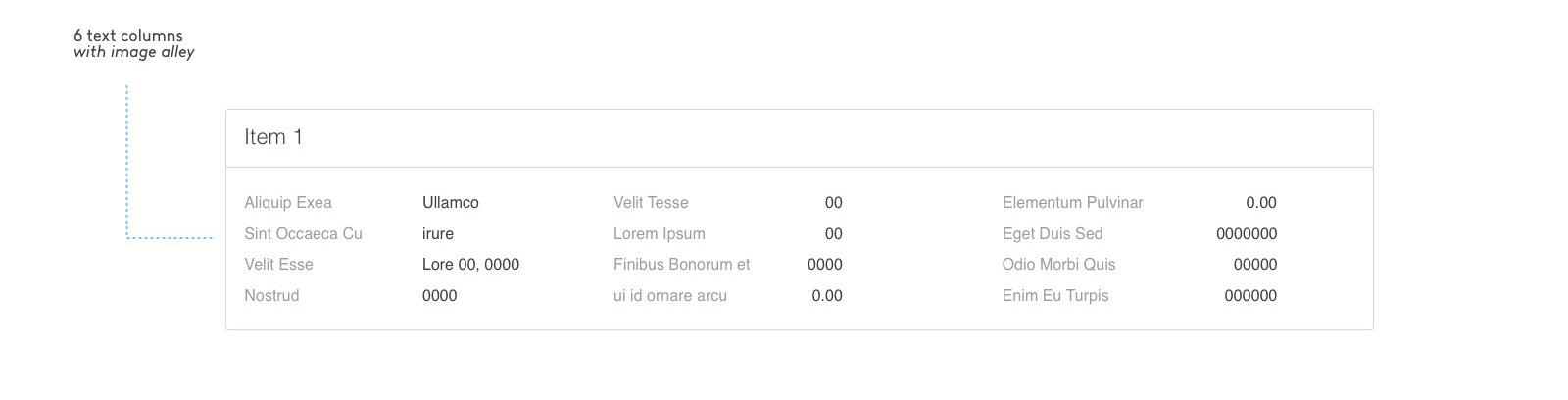This screenshot has height=400, width=1568.
Task: Click the "irure" value text
Action: click(438, 234)
